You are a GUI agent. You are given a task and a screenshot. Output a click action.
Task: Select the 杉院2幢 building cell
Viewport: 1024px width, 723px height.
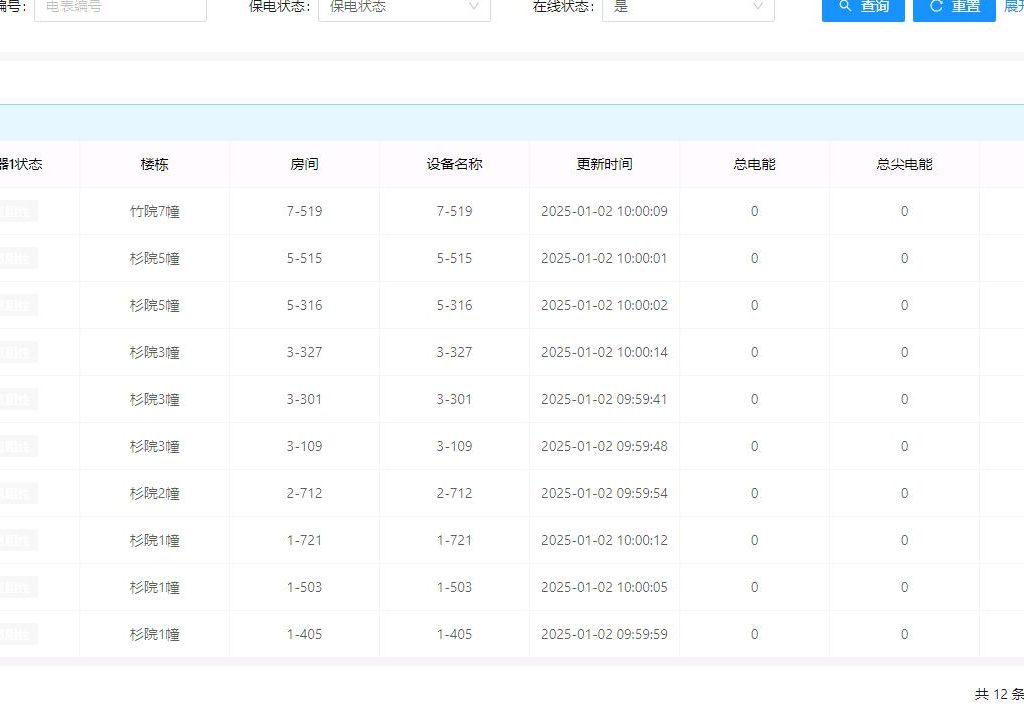click(x=155, y=494)
